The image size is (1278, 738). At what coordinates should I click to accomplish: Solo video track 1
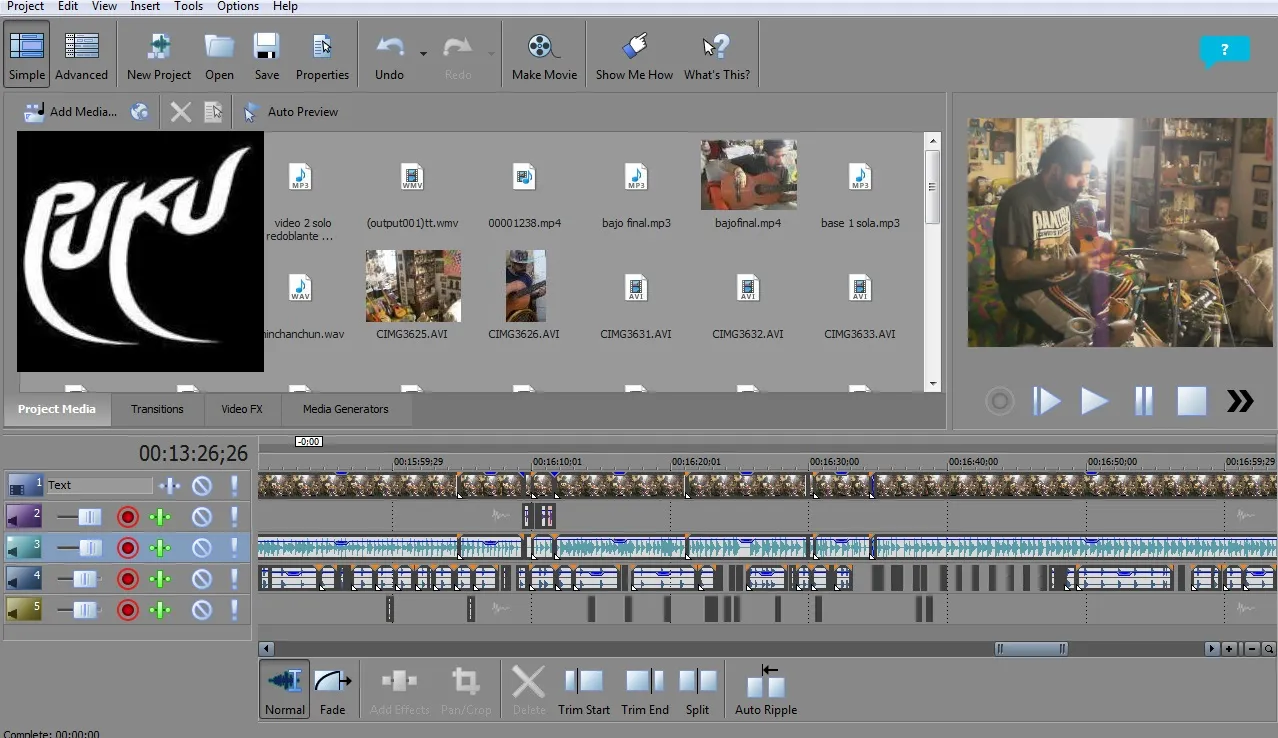234,486
